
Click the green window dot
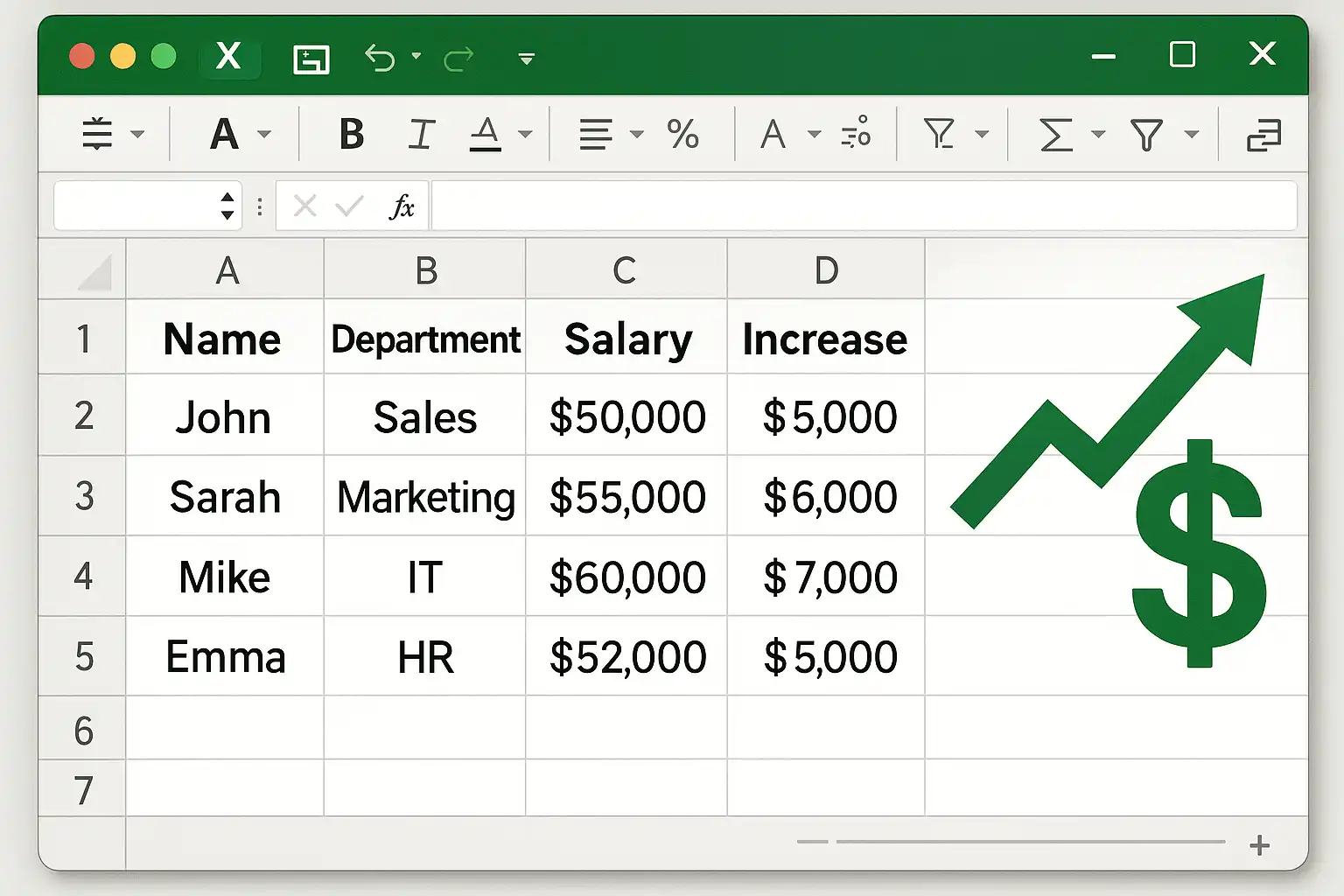pos(164,57)
